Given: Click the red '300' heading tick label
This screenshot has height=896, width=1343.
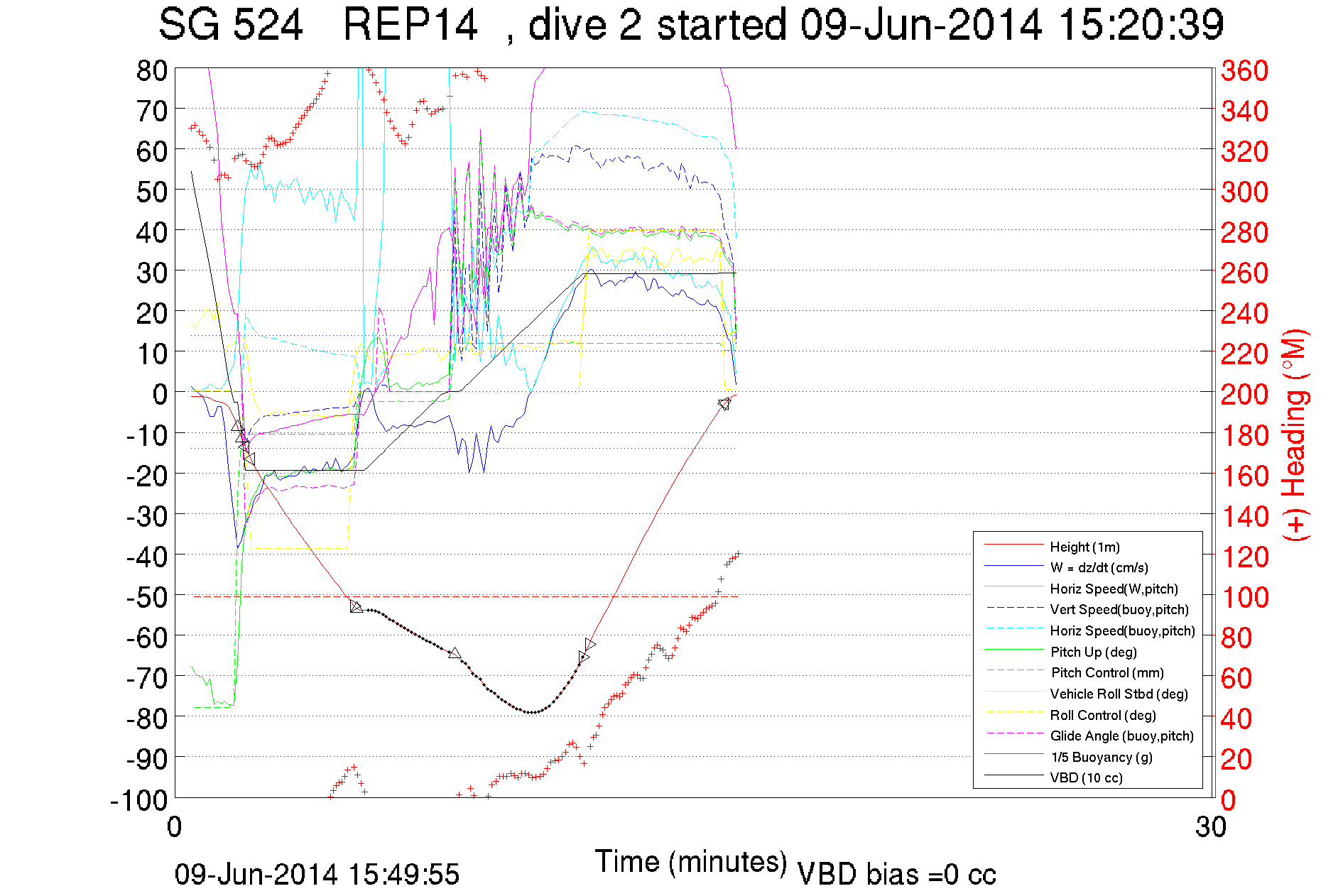Looking at the screenshot, I should (x=1244, y=192).
